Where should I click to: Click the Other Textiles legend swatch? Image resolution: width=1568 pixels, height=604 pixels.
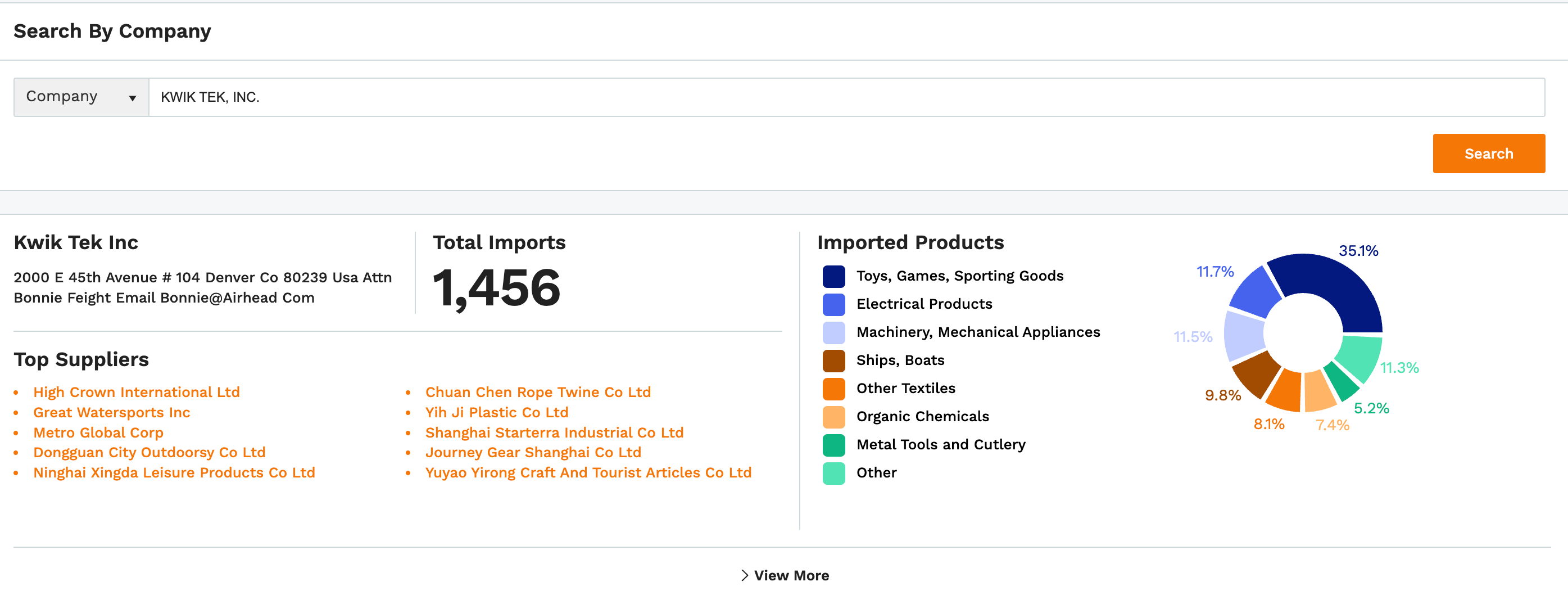(833, 389)
